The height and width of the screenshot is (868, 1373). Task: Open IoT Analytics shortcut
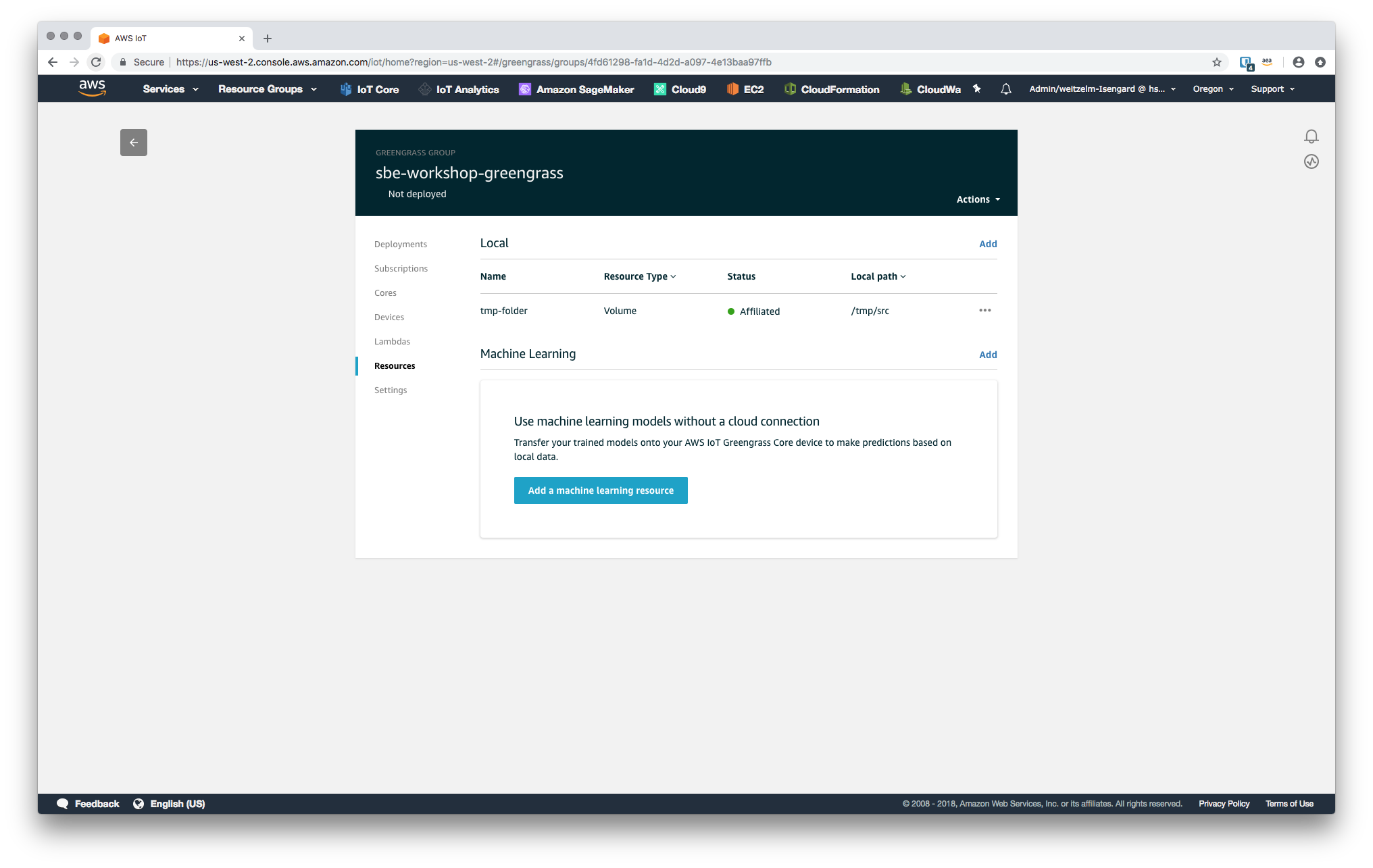click(x=459, y=89)
